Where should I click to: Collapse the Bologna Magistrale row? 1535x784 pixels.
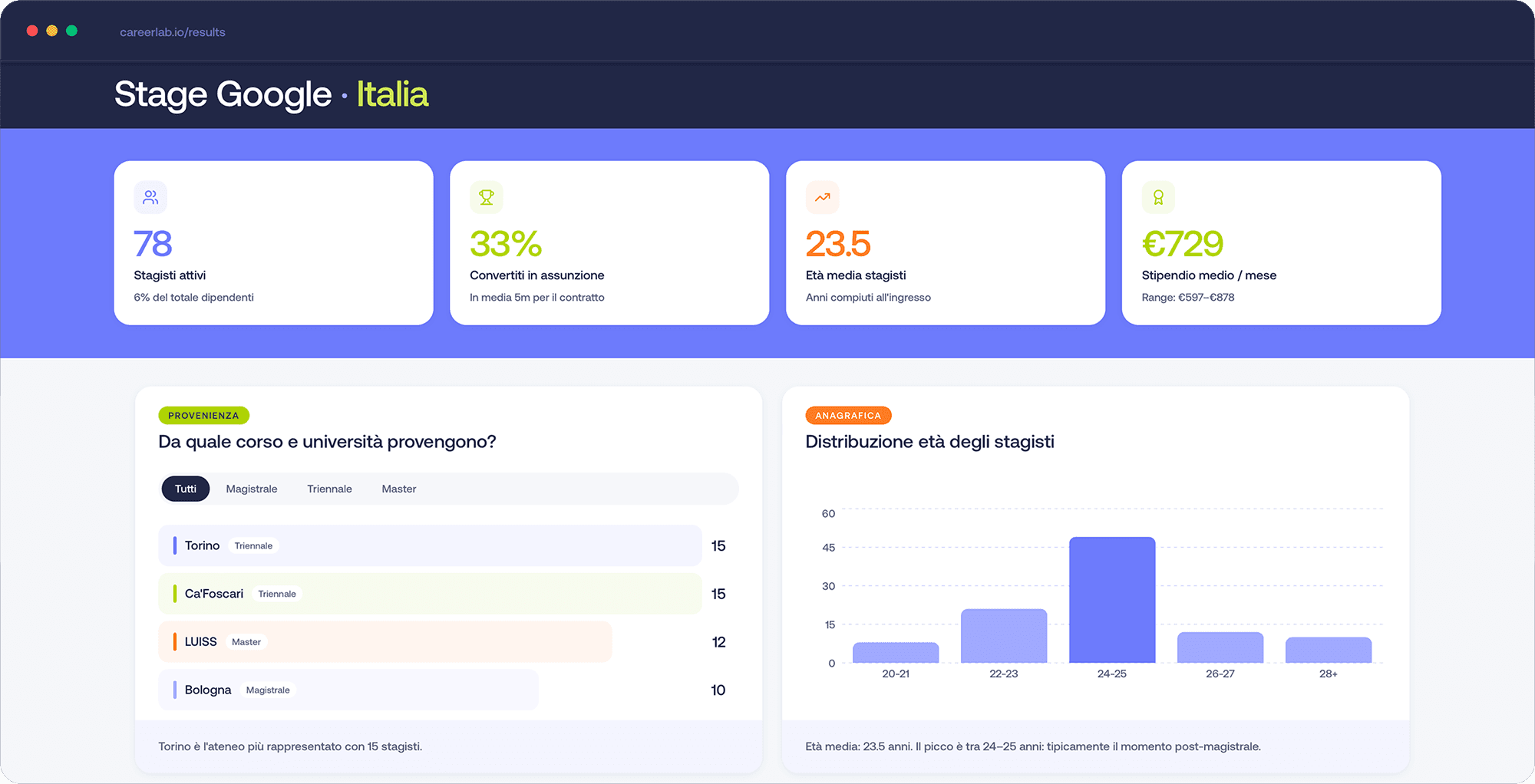pyautogui.click(x=348, y=690)
